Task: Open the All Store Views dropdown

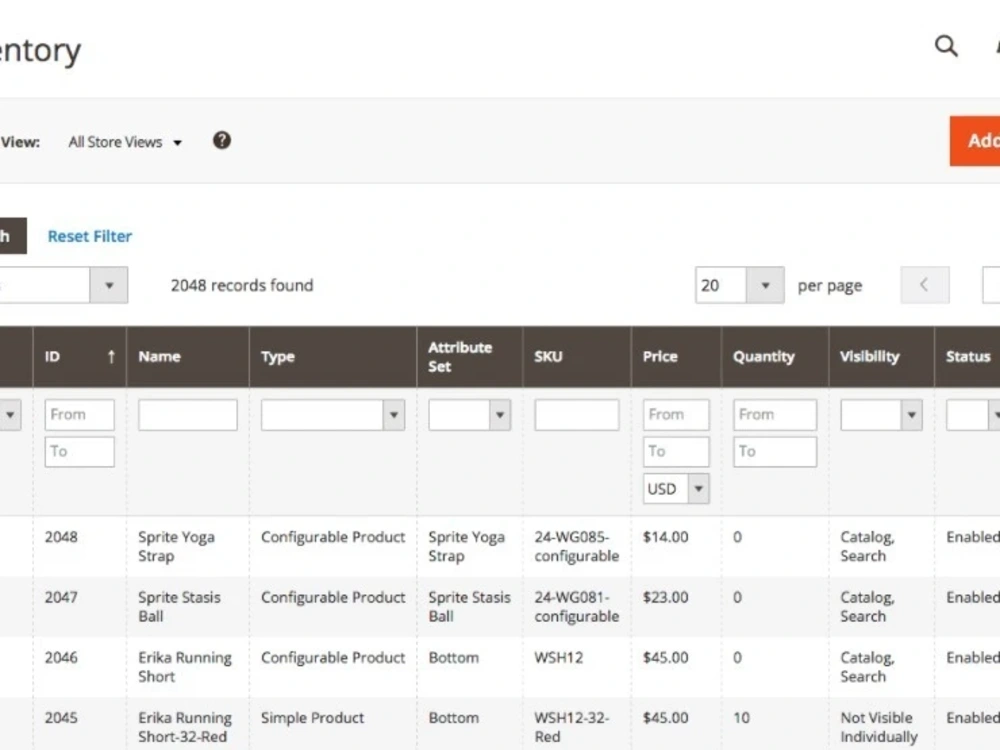Action: (x=125, y=142)
